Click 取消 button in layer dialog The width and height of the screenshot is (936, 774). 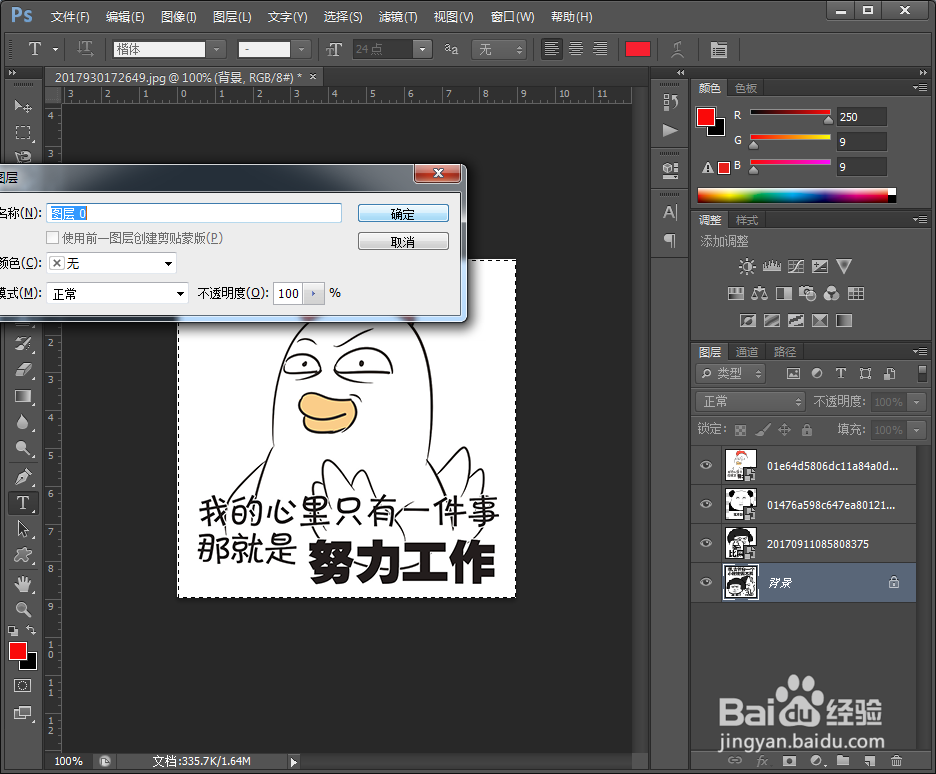(403, 242)
